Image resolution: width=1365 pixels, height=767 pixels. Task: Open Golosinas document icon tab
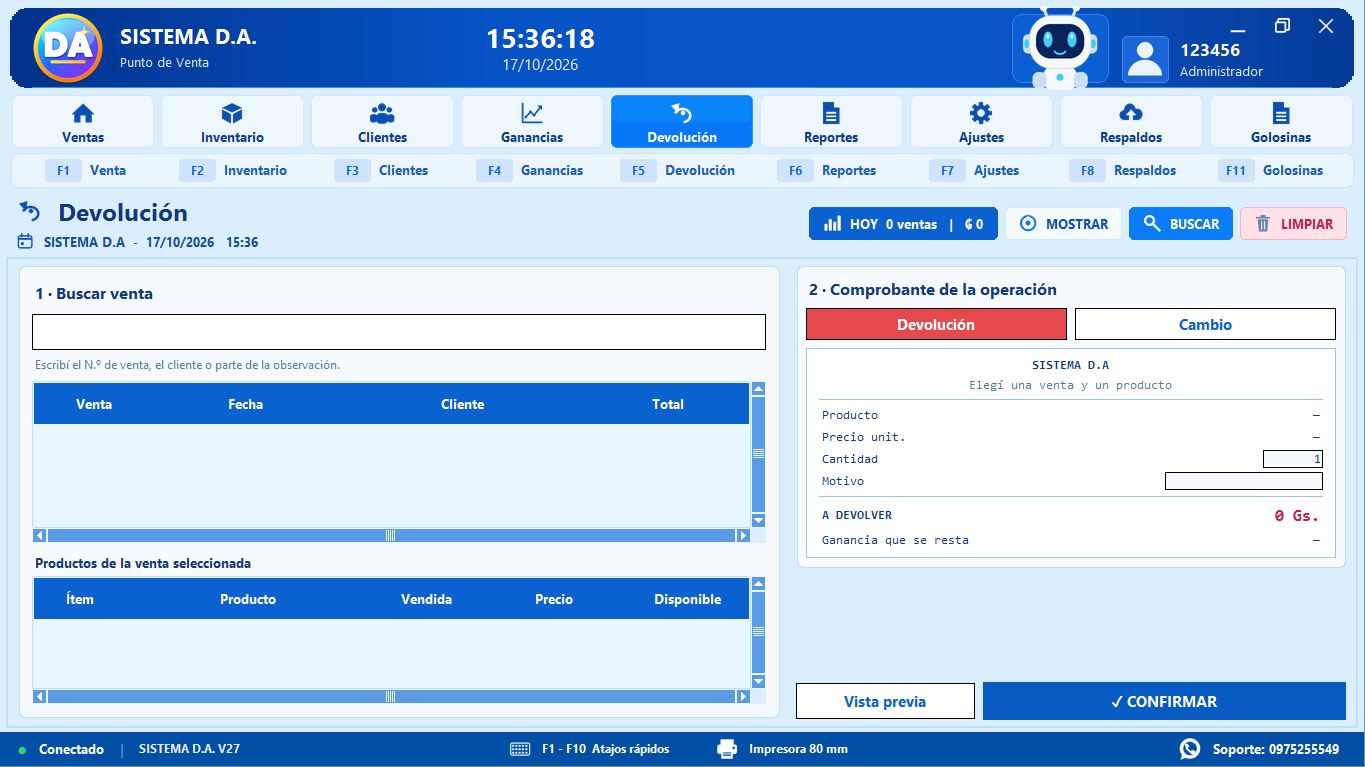pos(1281,122)
